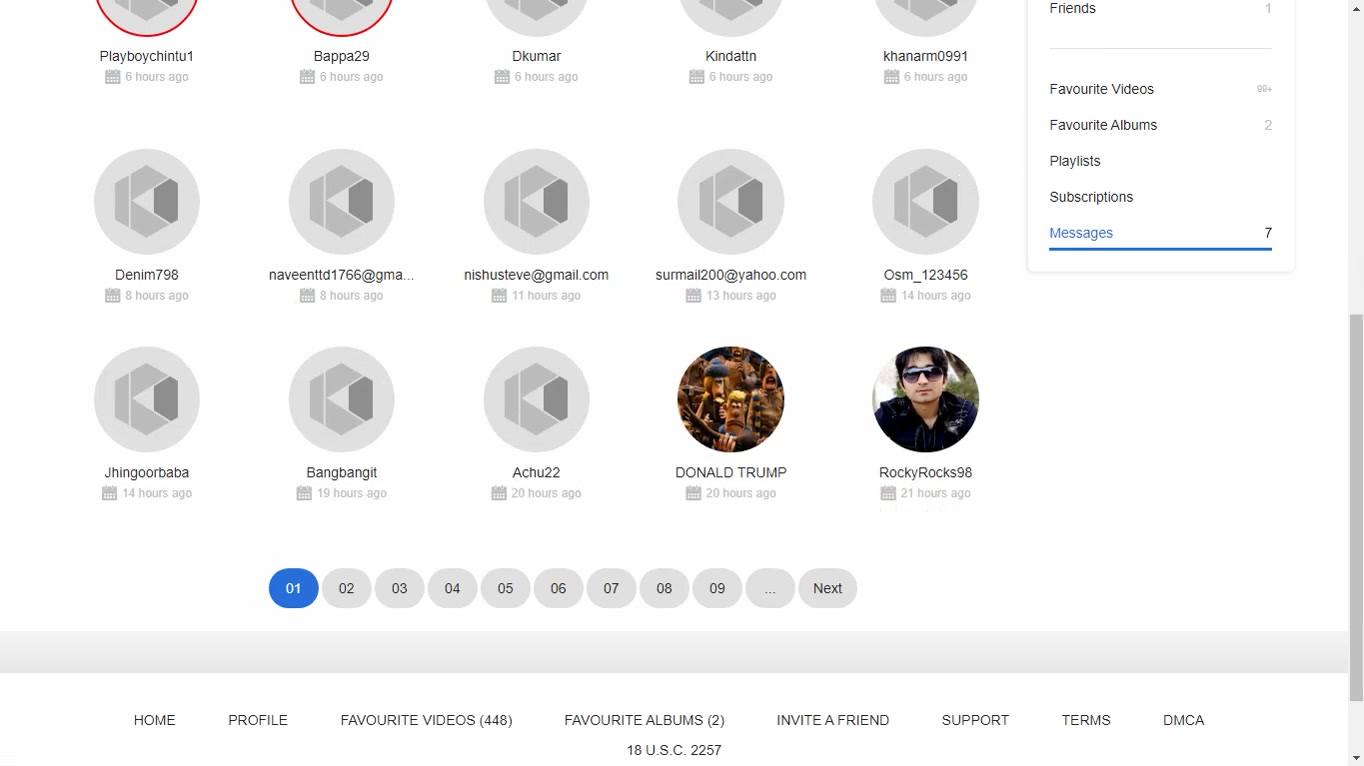Click the Next pagination button
Viewport: 1364px width, 766px height.
(x=827, y=588)
